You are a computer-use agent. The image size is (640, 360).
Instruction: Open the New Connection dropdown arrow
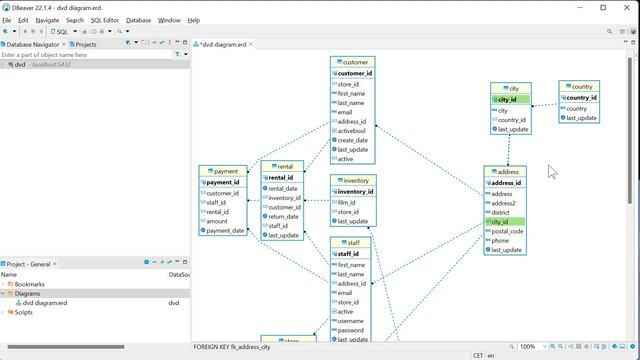pyautogui.click(x=14, y=31)
